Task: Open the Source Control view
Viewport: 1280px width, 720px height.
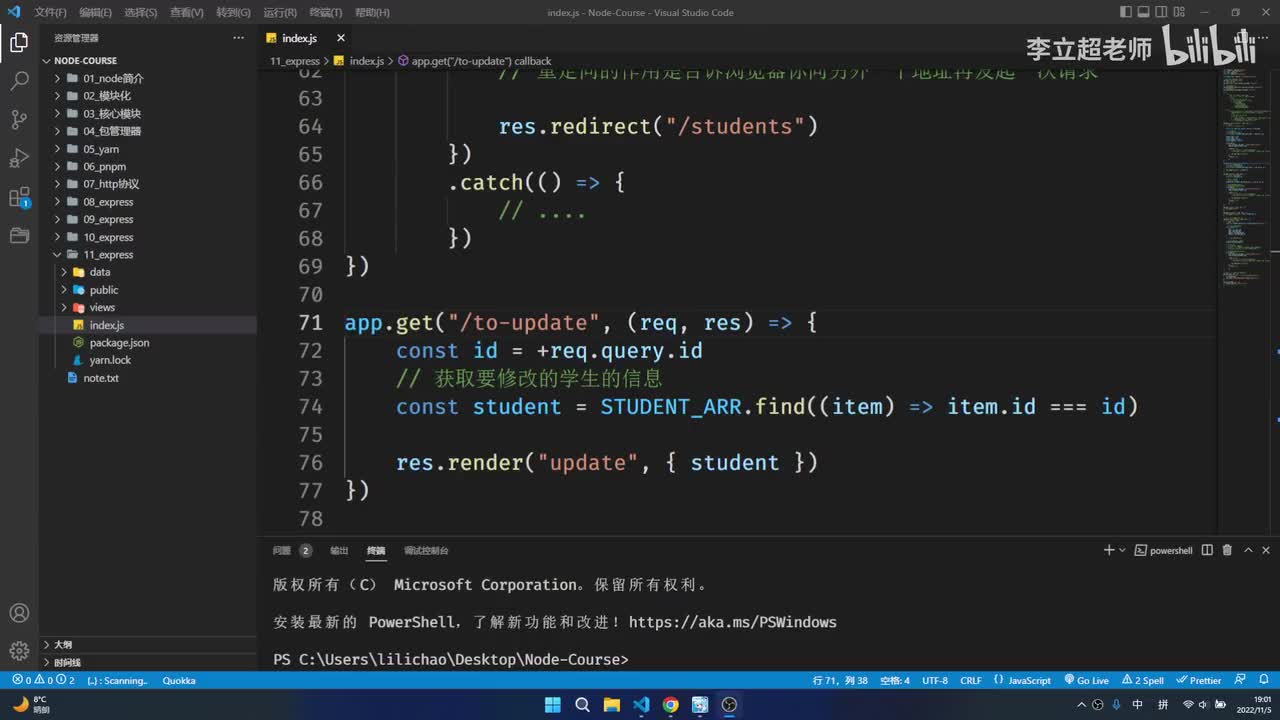Action: pos(19,120)
